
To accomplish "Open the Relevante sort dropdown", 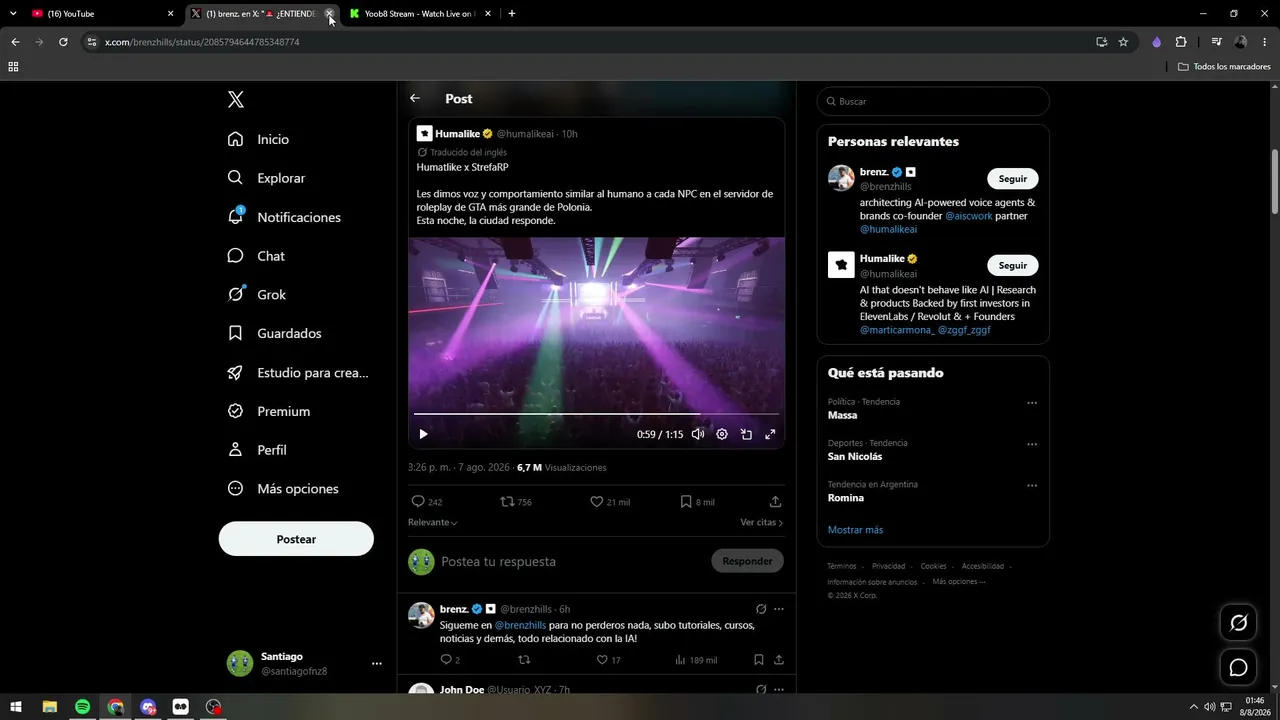I will (x=433, y=522).
